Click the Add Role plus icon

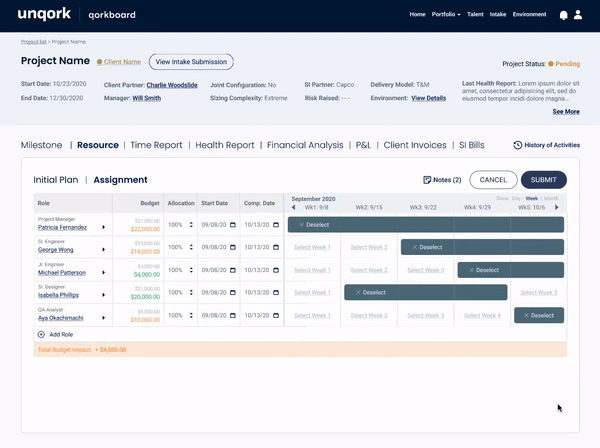point(41,334)
